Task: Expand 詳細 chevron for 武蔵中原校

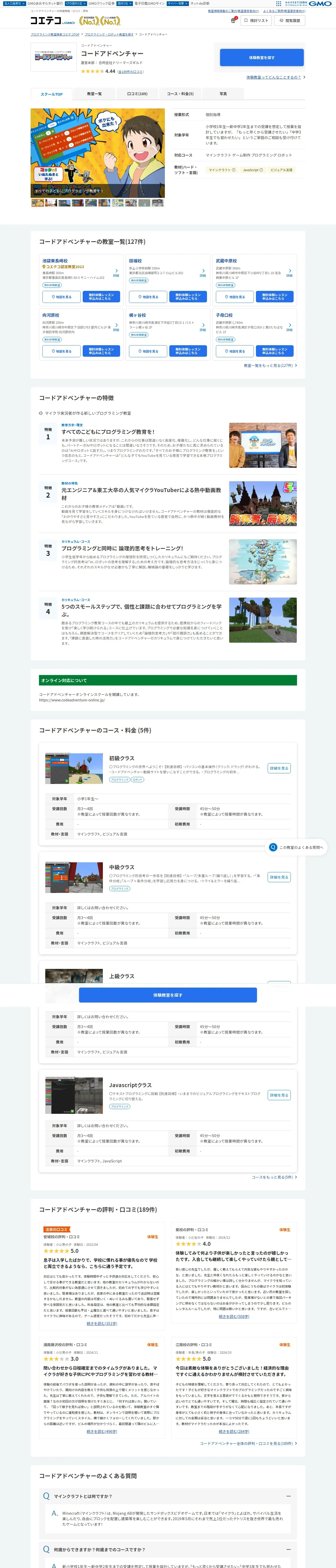Action: tap(290, 272)
